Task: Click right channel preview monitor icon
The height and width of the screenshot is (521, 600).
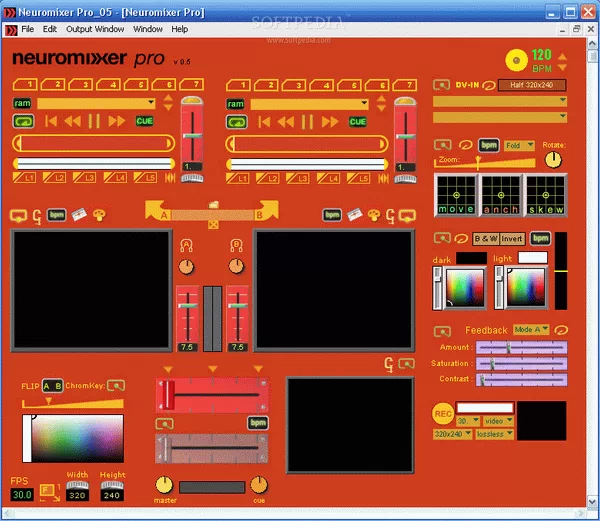Action: click(407, 216)
